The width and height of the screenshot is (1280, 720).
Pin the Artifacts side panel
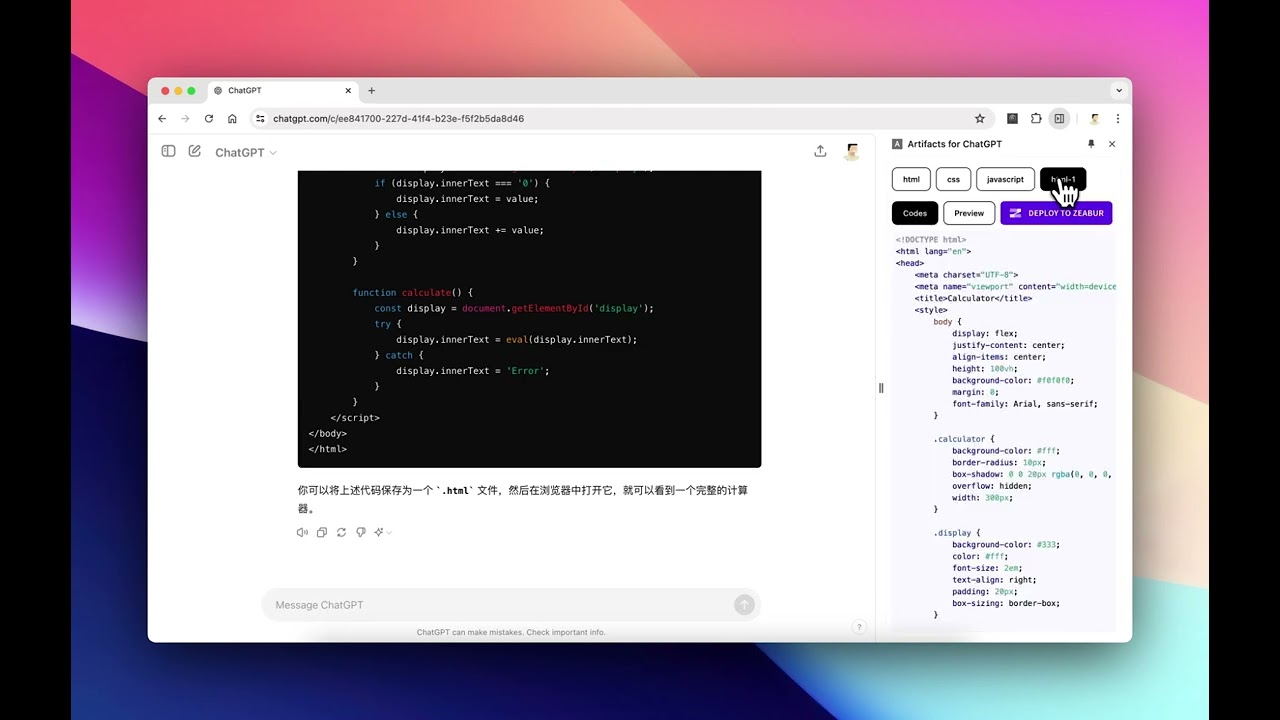click(x=1091, y=144)
